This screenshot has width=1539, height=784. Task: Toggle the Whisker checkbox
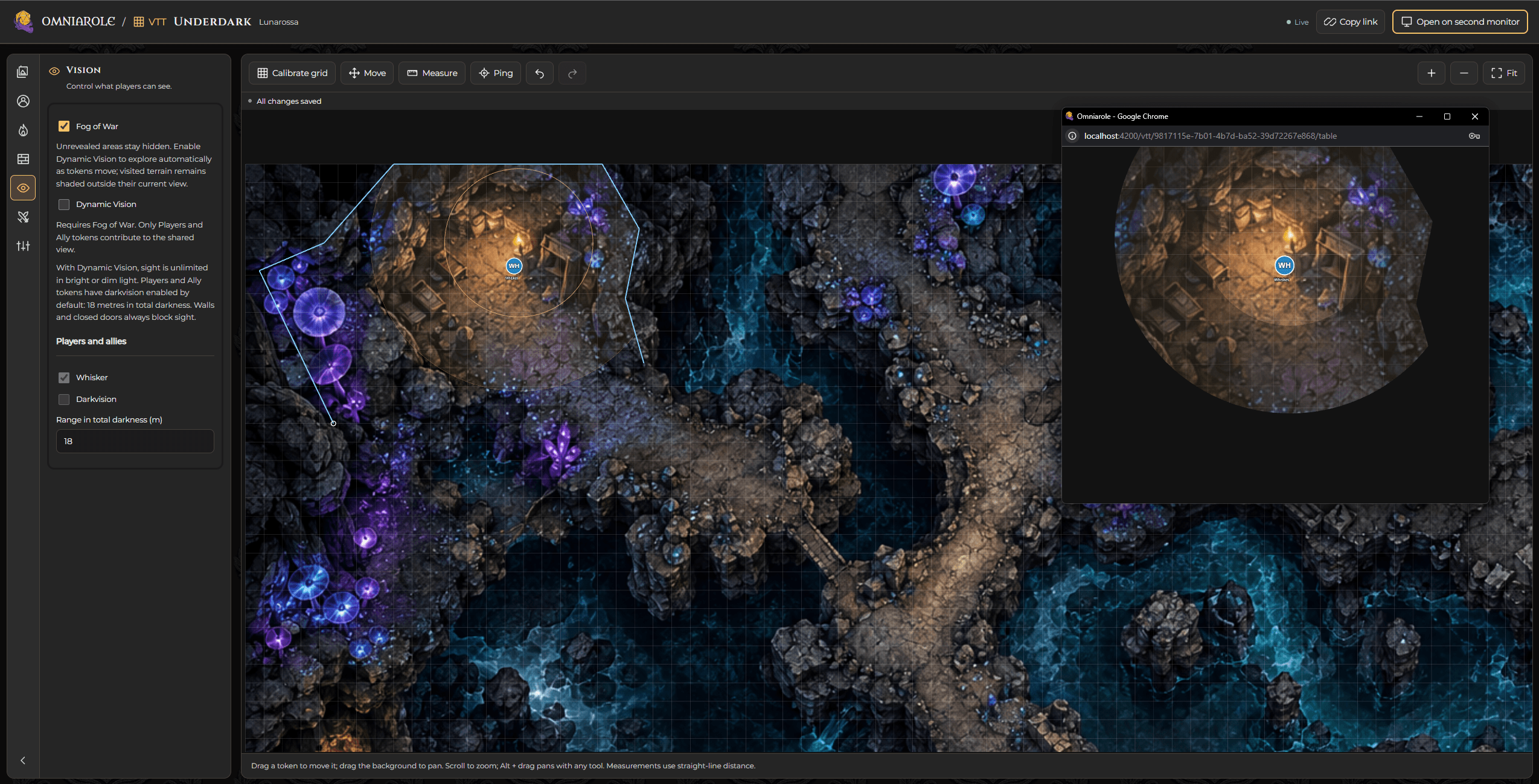pos(64,378)
